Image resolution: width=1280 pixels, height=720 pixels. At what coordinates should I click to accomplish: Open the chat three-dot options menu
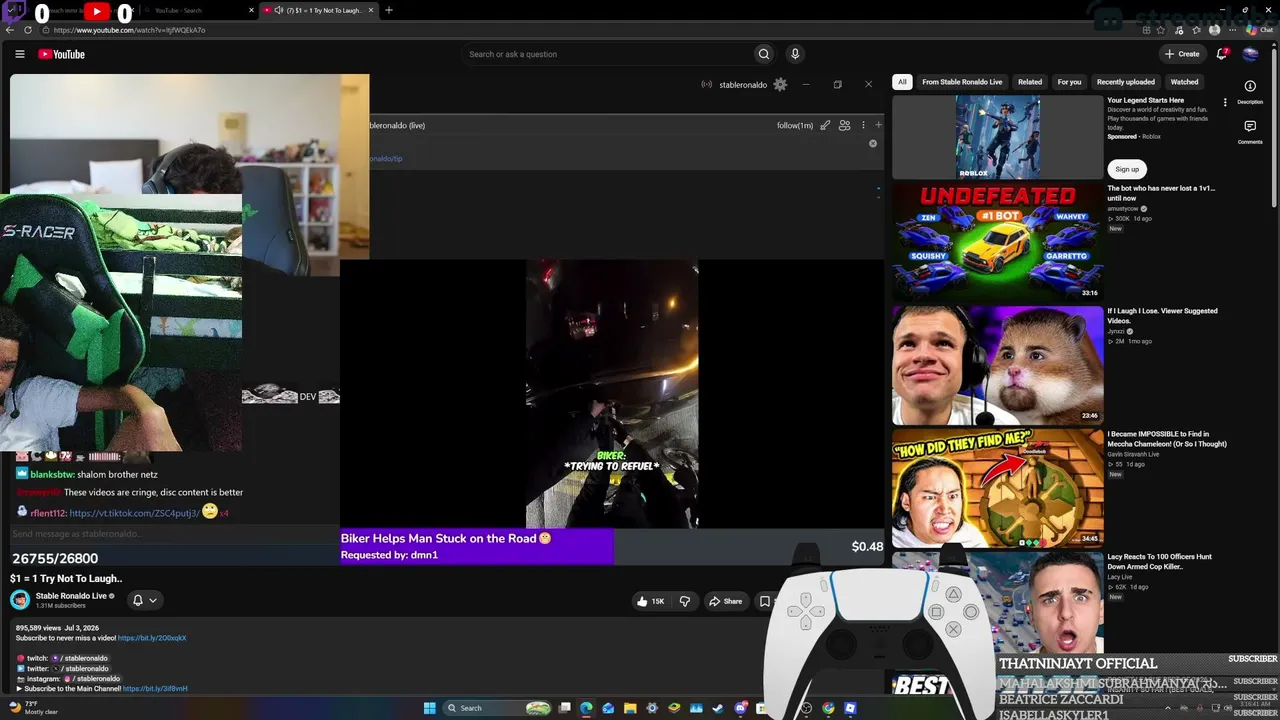863,125
